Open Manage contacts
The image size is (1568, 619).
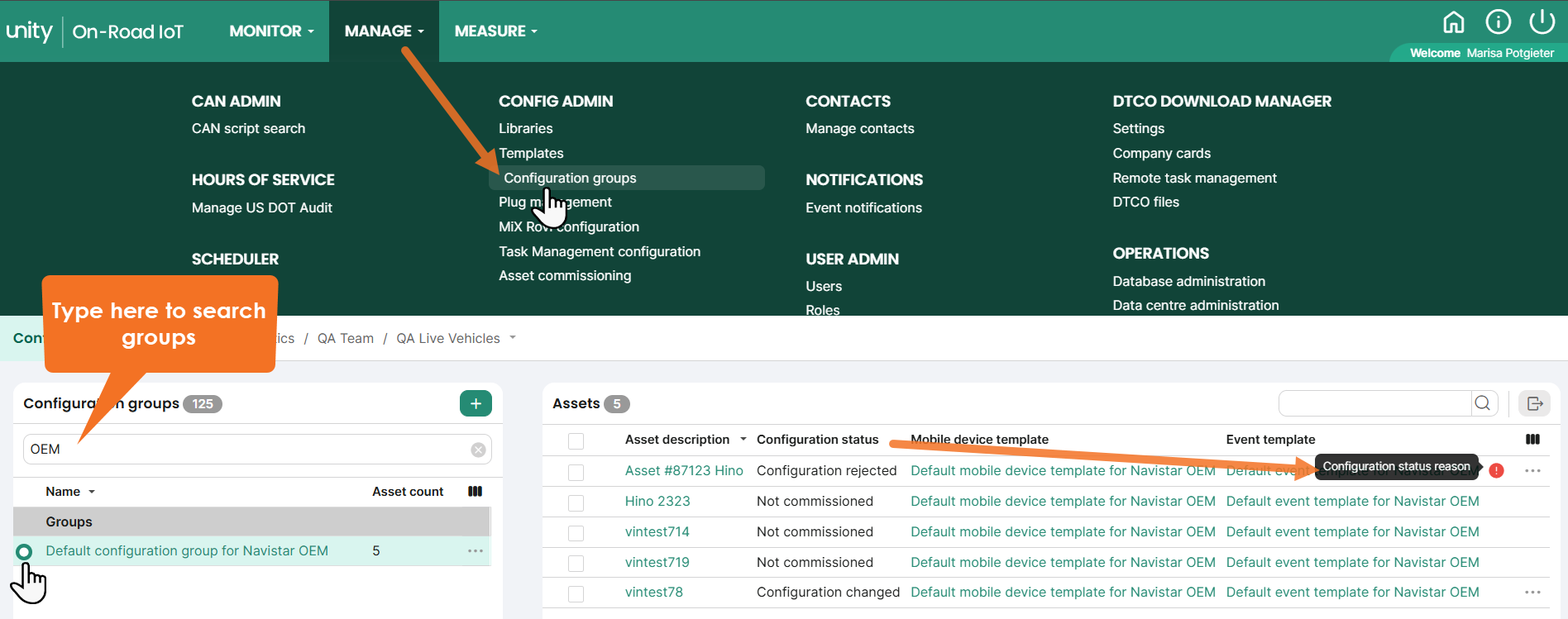(859, 128)
